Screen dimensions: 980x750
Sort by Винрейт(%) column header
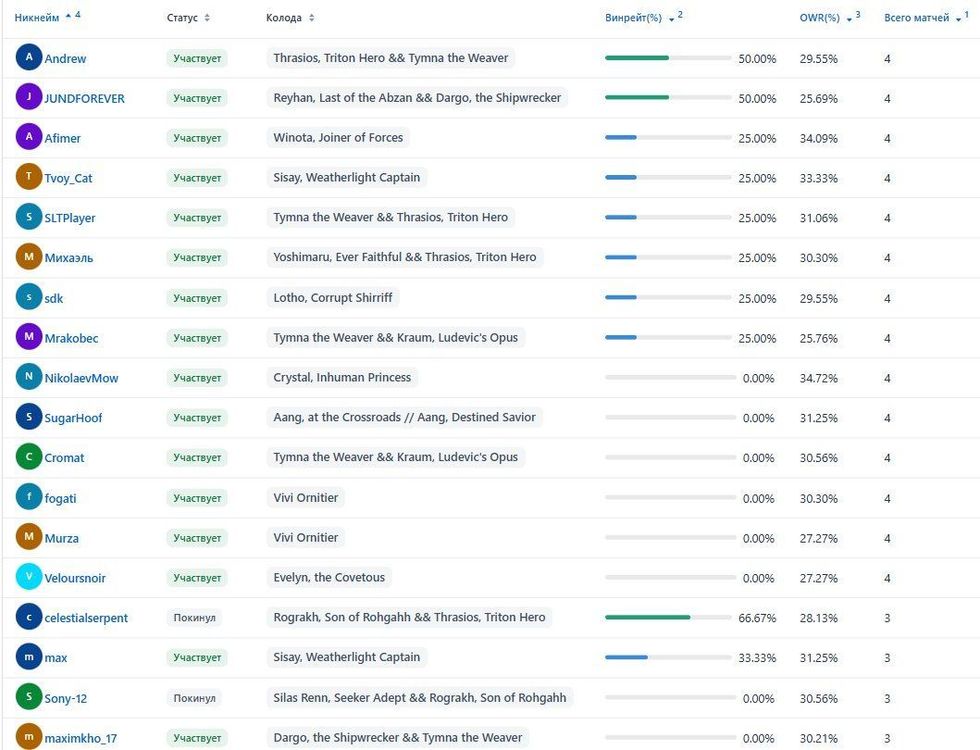tap(633, 18)
